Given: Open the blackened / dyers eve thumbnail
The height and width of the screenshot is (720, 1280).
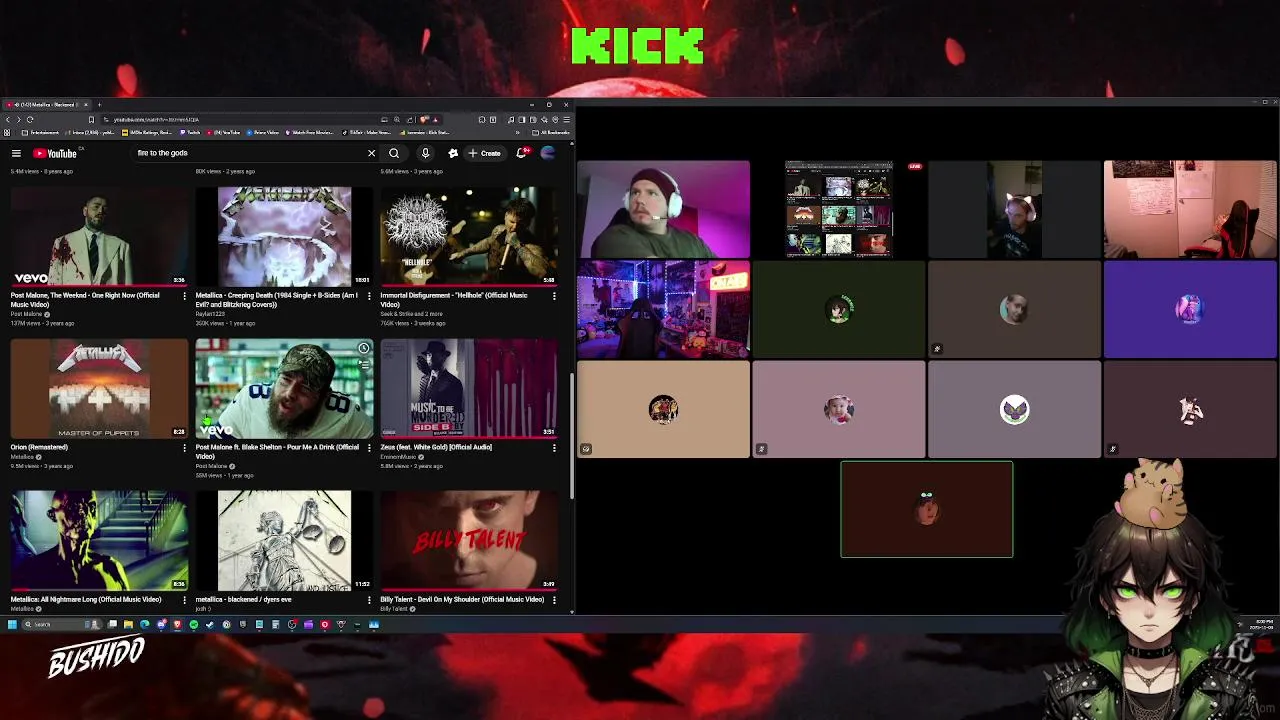Looking at the screenshot, I should [284, 540].
